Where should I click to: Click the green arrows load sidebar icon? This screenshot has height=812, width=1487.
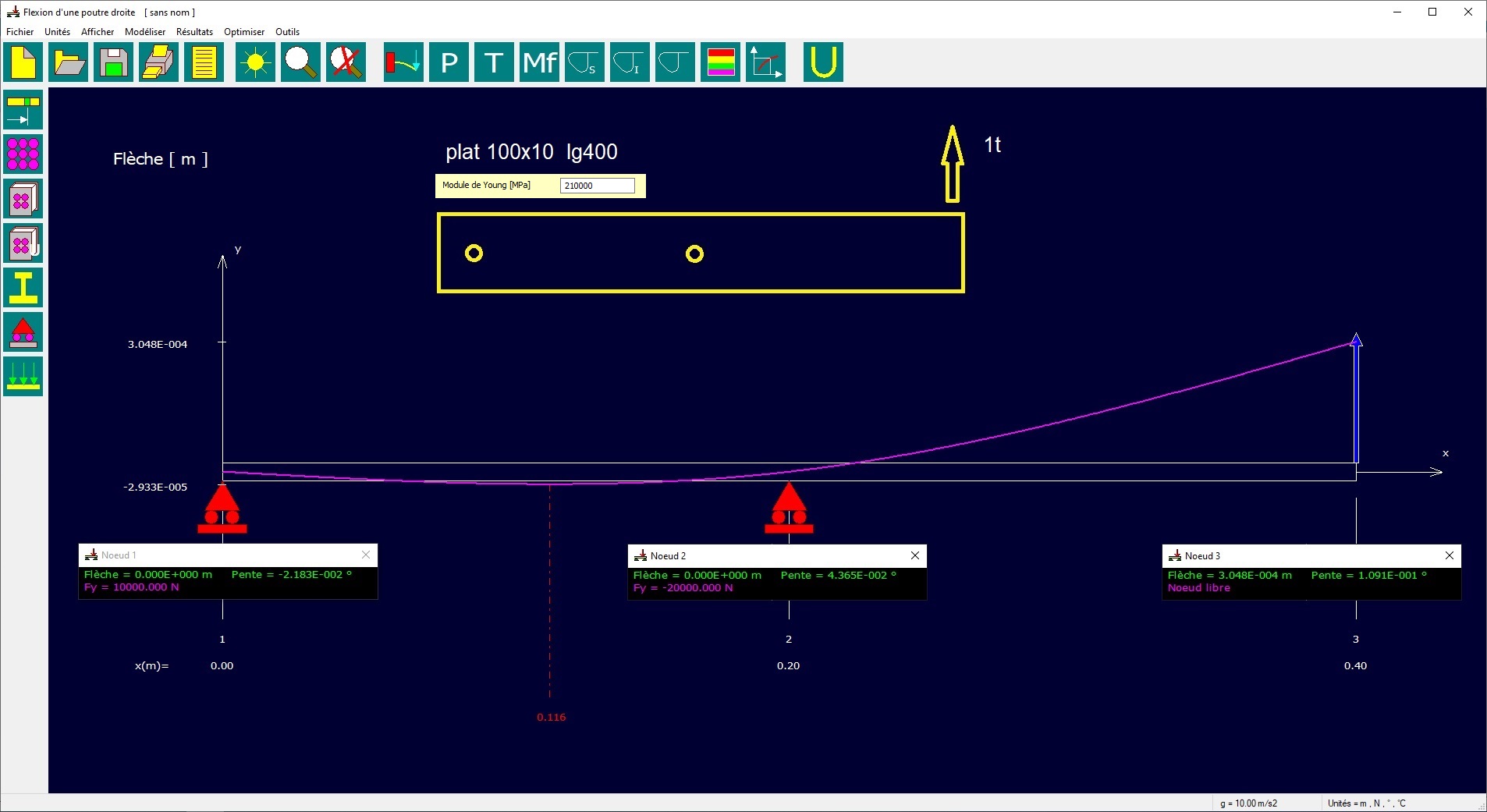pyautogui.click(x=23, y=377)
